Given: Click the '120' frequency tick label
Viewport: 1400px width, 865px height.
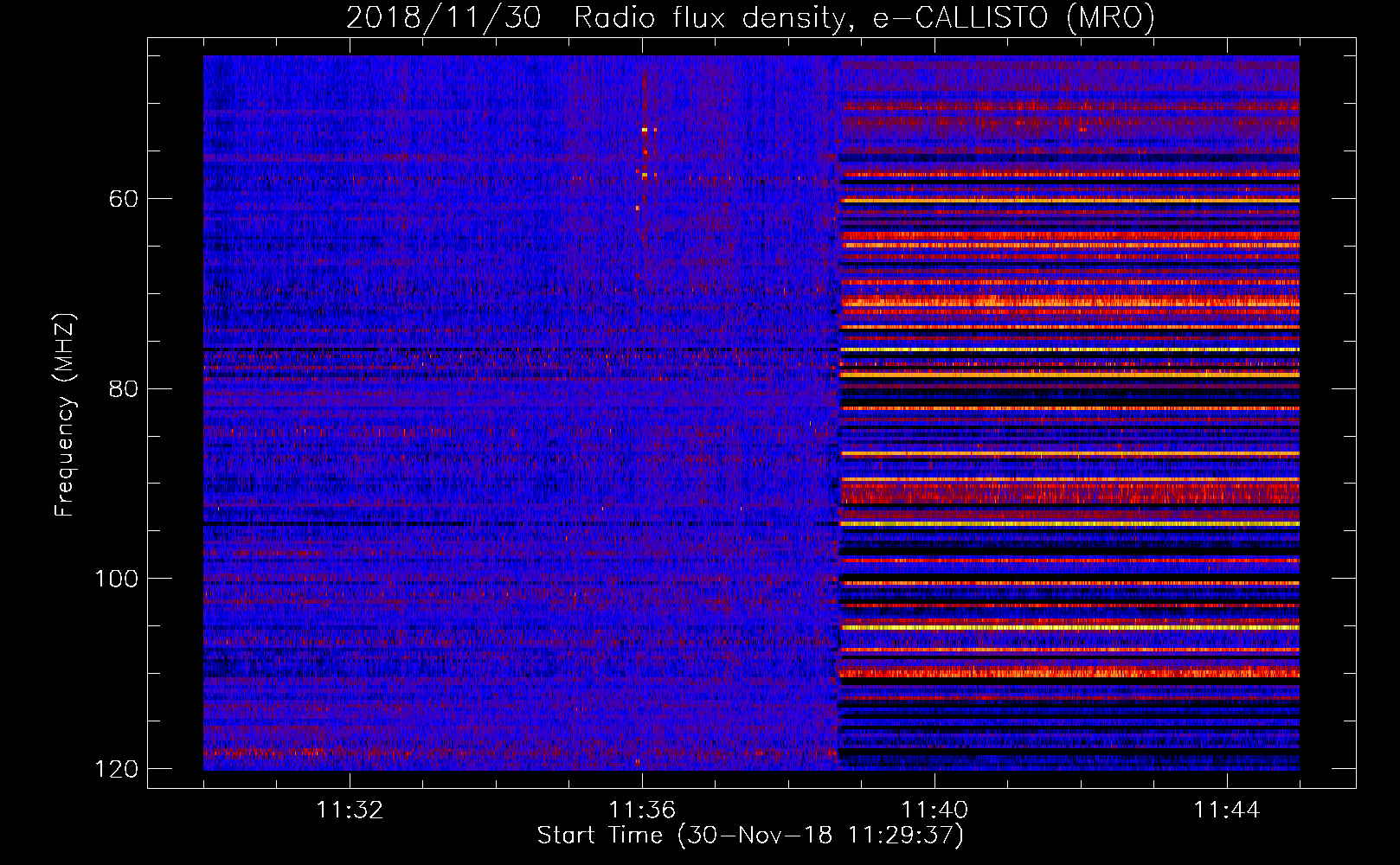Looking at the screenshot, I should pos(116,768).
